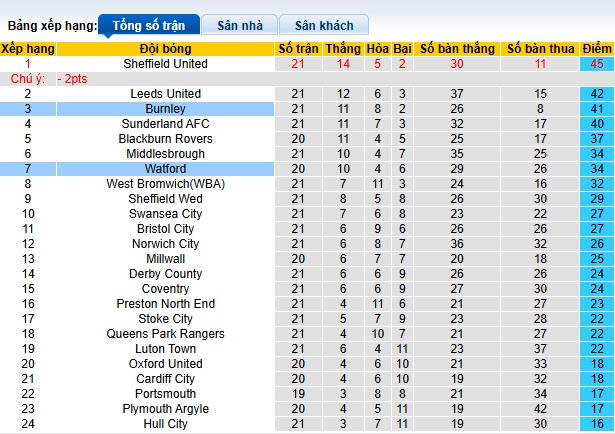Click the Số bàn thắng column header
This screenshot has height=434, width=615.
click(456, 48)
